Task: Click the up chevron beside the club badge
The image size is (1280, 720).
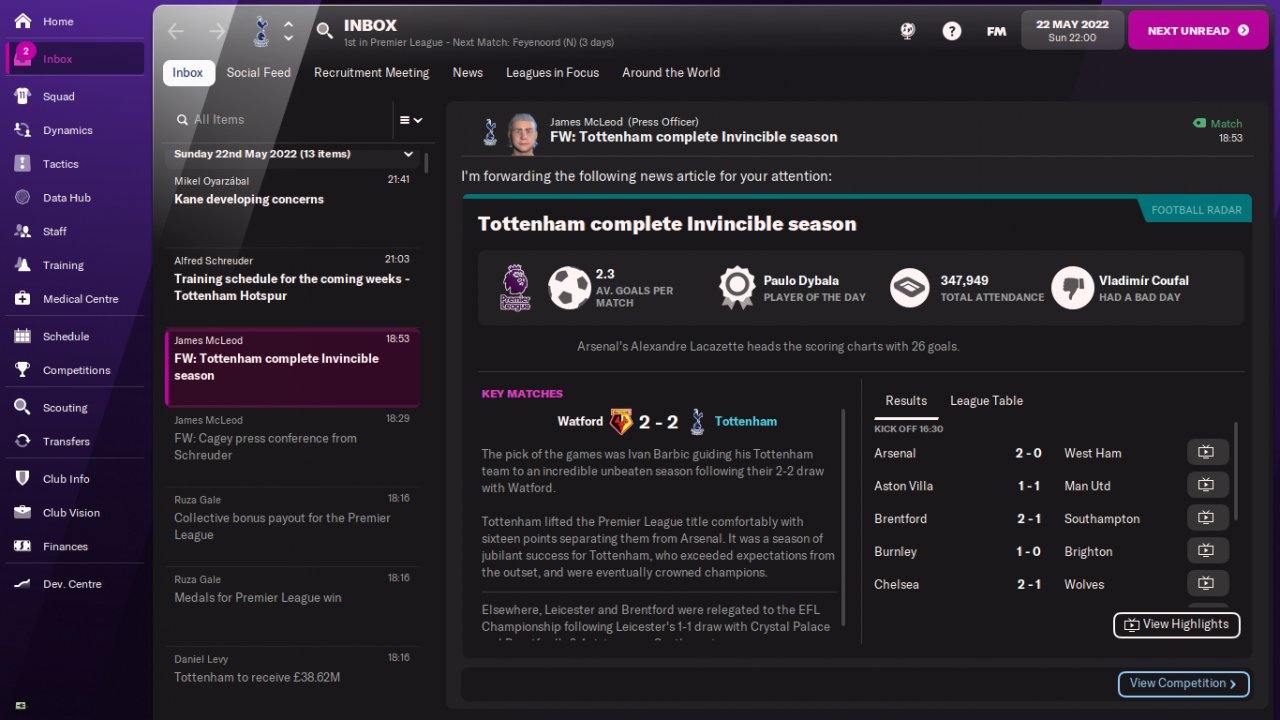Action: coord(289,24)
